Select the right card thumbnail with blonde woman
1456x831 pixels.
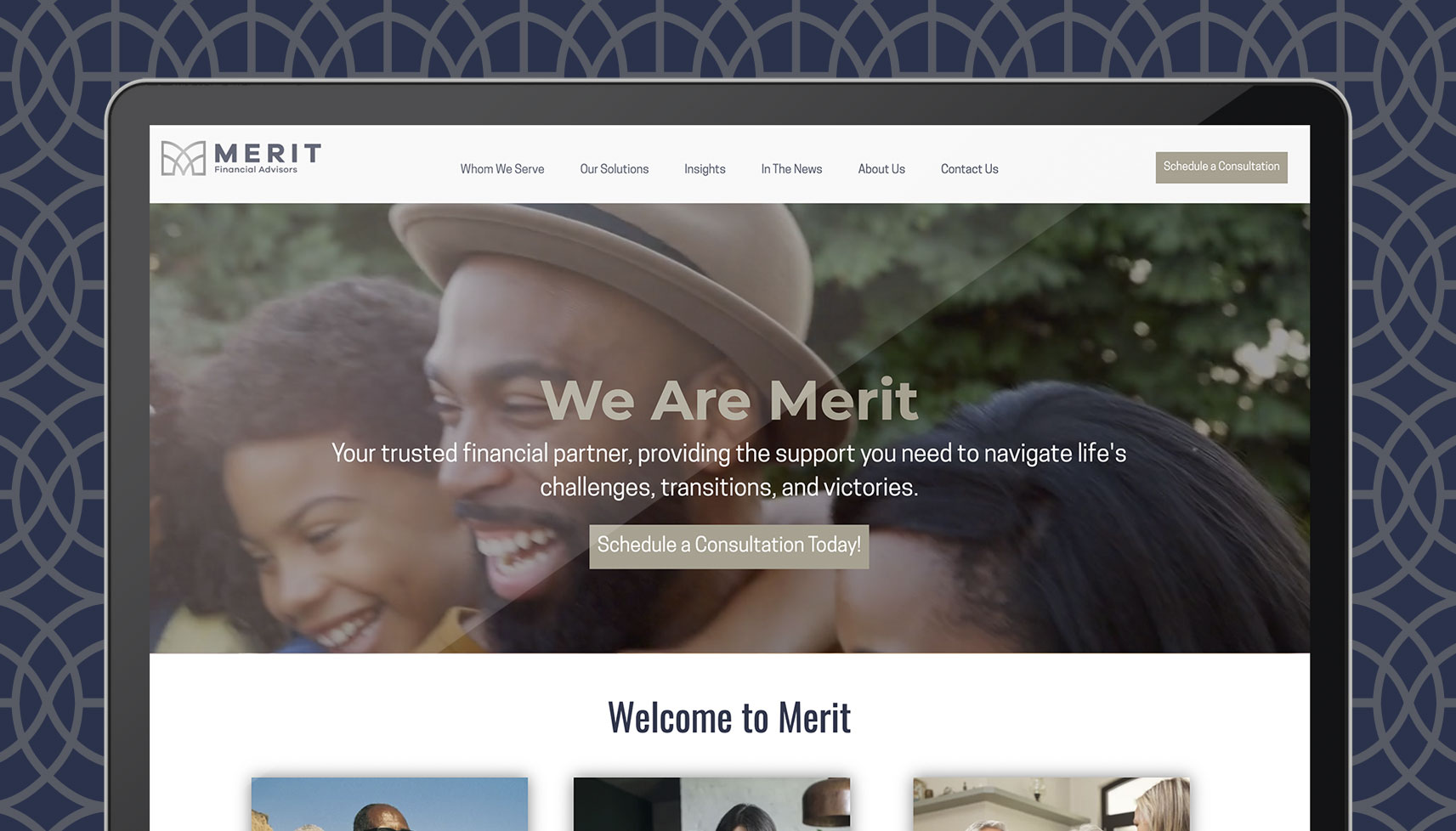1051,804
